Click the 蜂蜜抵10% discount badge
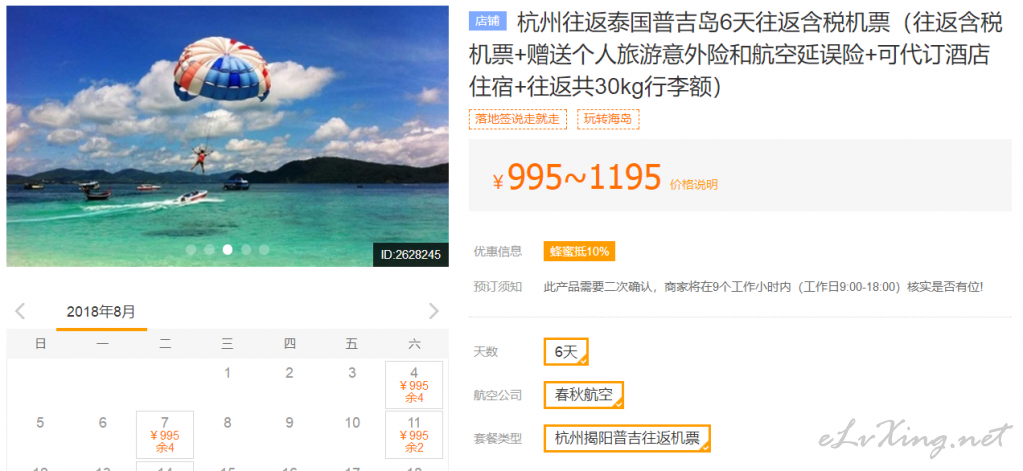Image resolution: width=1023 pixels, height=471 pixels. (579, 252)
